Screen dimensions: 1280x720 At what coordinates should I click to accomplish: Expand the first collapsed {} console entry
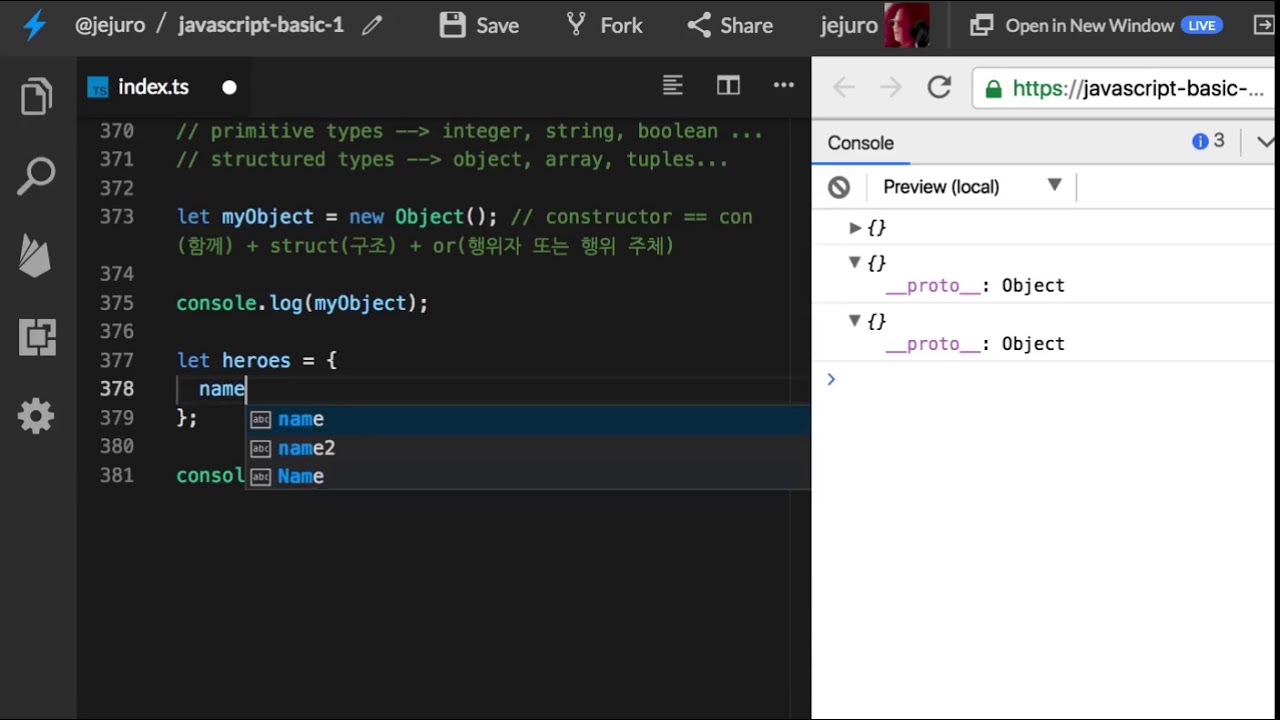tap(855, 228)
